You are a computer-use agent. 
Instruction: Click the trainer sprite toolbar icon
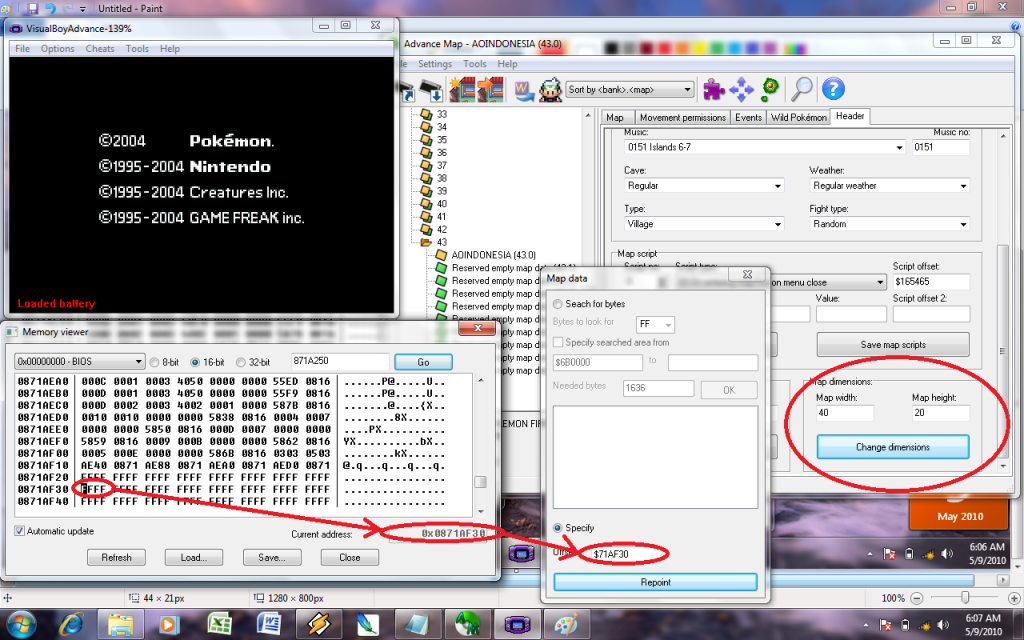(551, 89)
